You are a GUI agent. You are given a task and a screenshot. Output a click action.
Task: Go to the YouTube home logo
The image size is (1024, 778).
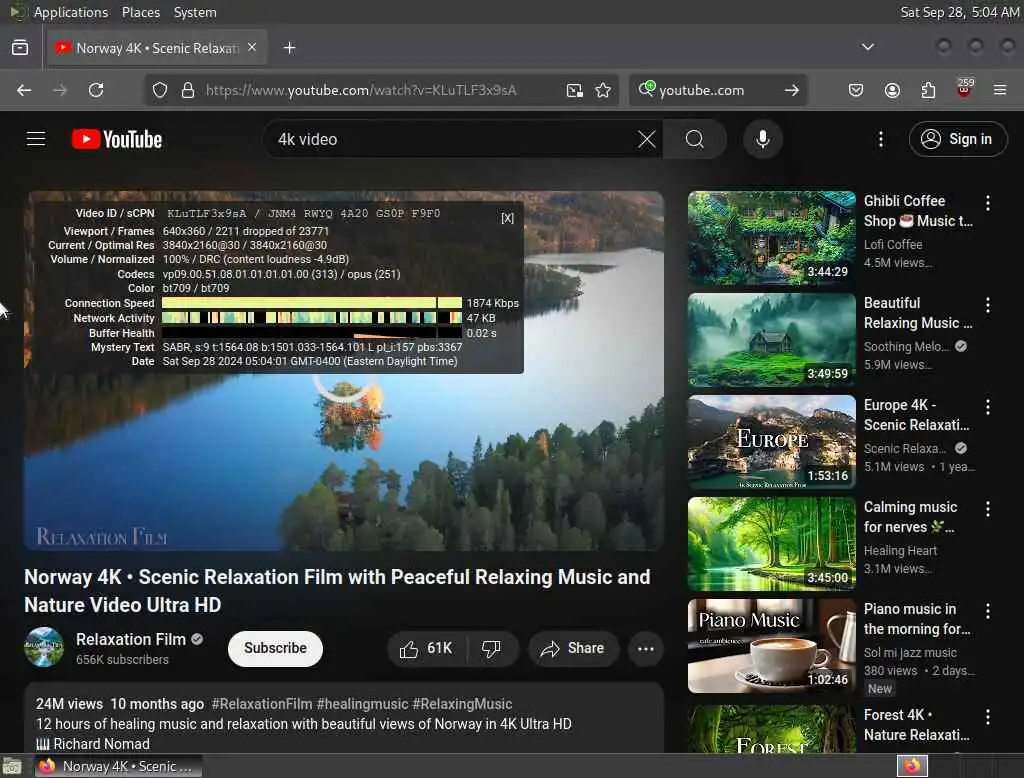click(x=117, y=139)
